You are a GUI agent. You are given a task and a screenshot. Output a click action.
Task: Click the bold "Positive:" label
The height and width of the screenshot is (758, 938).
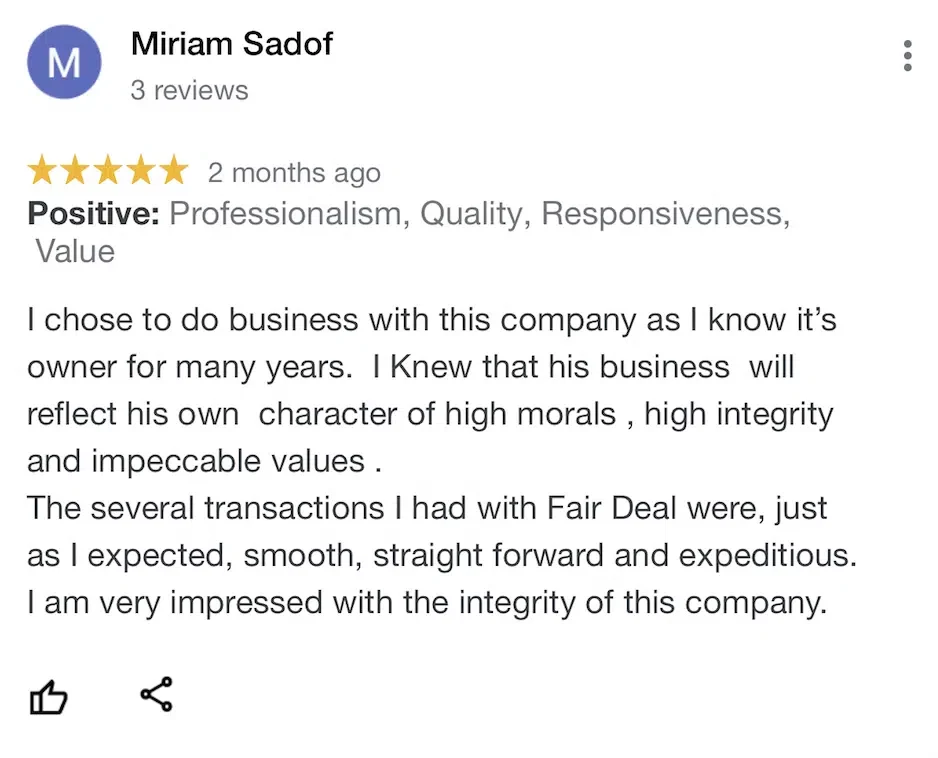pyautogui.click(x=93, y=214)
